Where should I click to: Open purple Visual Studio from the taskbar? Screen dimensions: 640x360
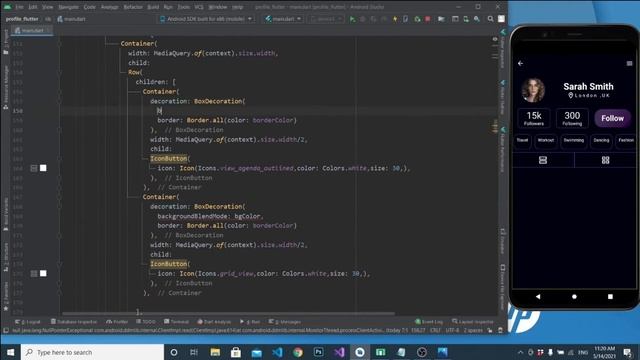[x=339, y=352]
